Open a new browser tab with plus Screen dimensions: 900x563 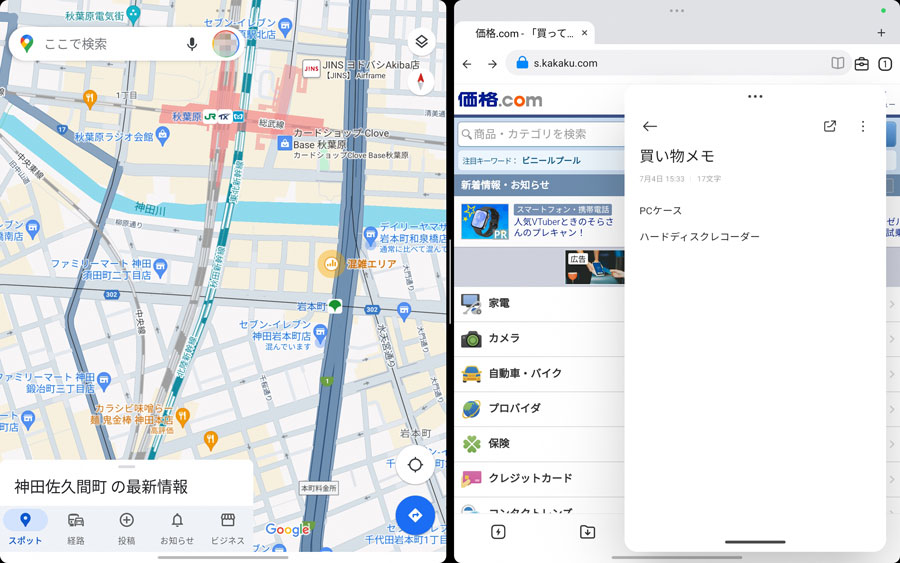point(881,33)
